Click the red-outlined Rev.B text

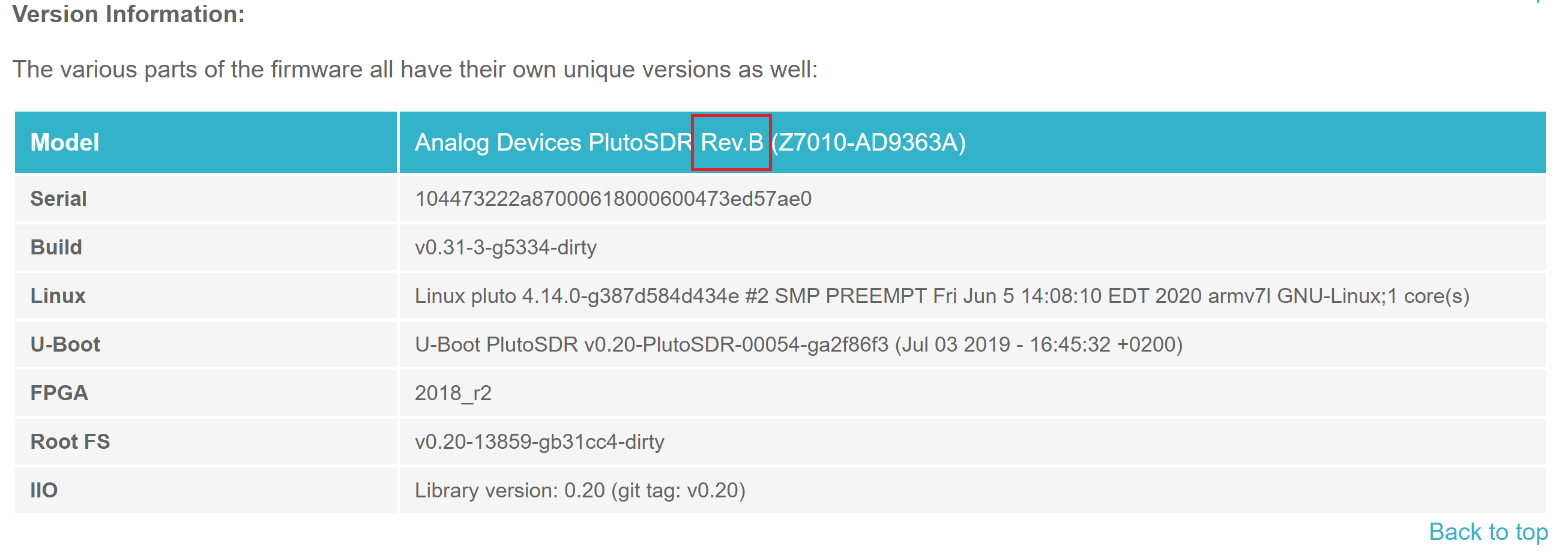[731, 142]
